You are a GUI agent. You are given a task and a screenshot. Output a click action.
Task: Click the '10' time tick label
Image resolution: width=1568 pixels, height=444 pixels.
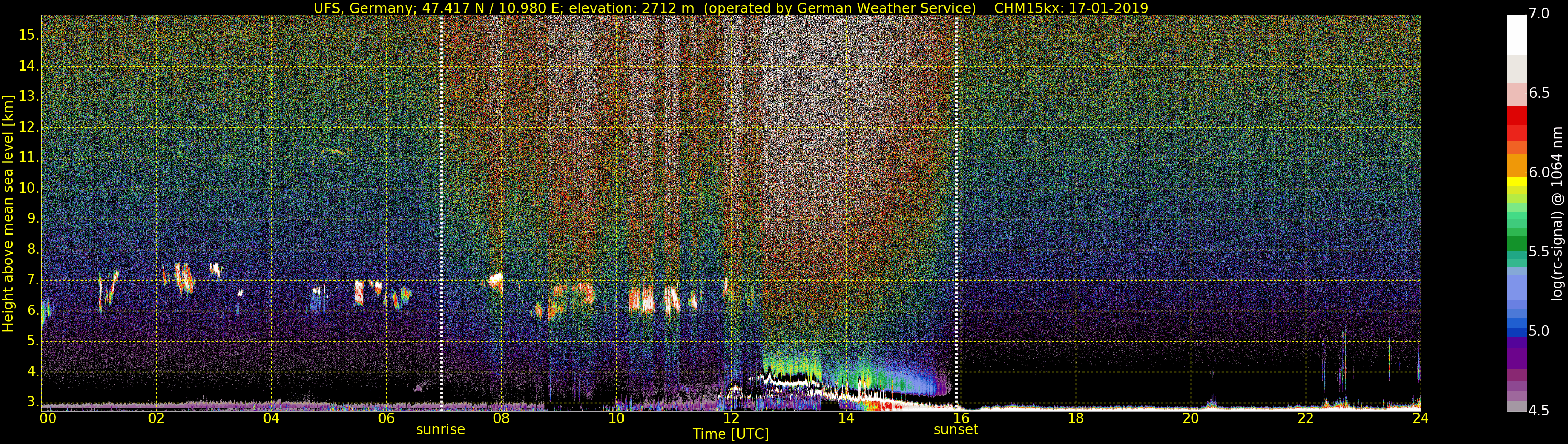616,418
